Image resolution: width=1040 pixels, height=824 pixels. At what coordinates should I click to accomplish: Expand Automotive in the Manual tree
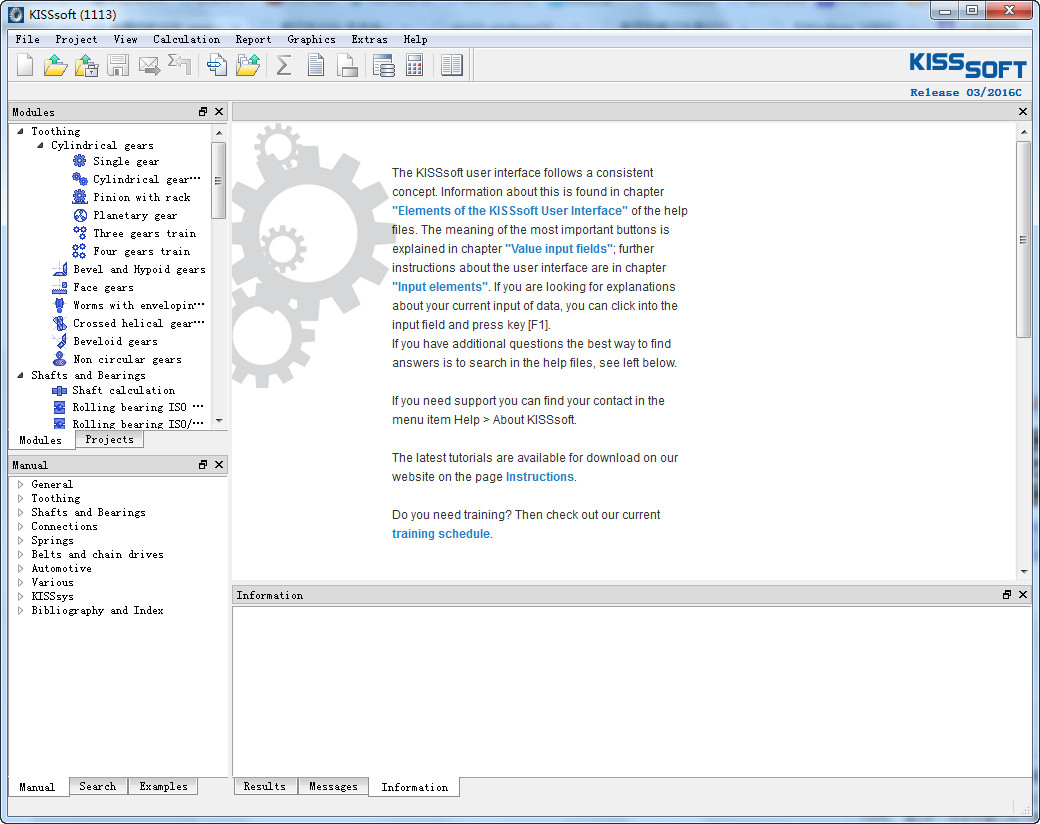pyautogui.click(x=21, y=569)
